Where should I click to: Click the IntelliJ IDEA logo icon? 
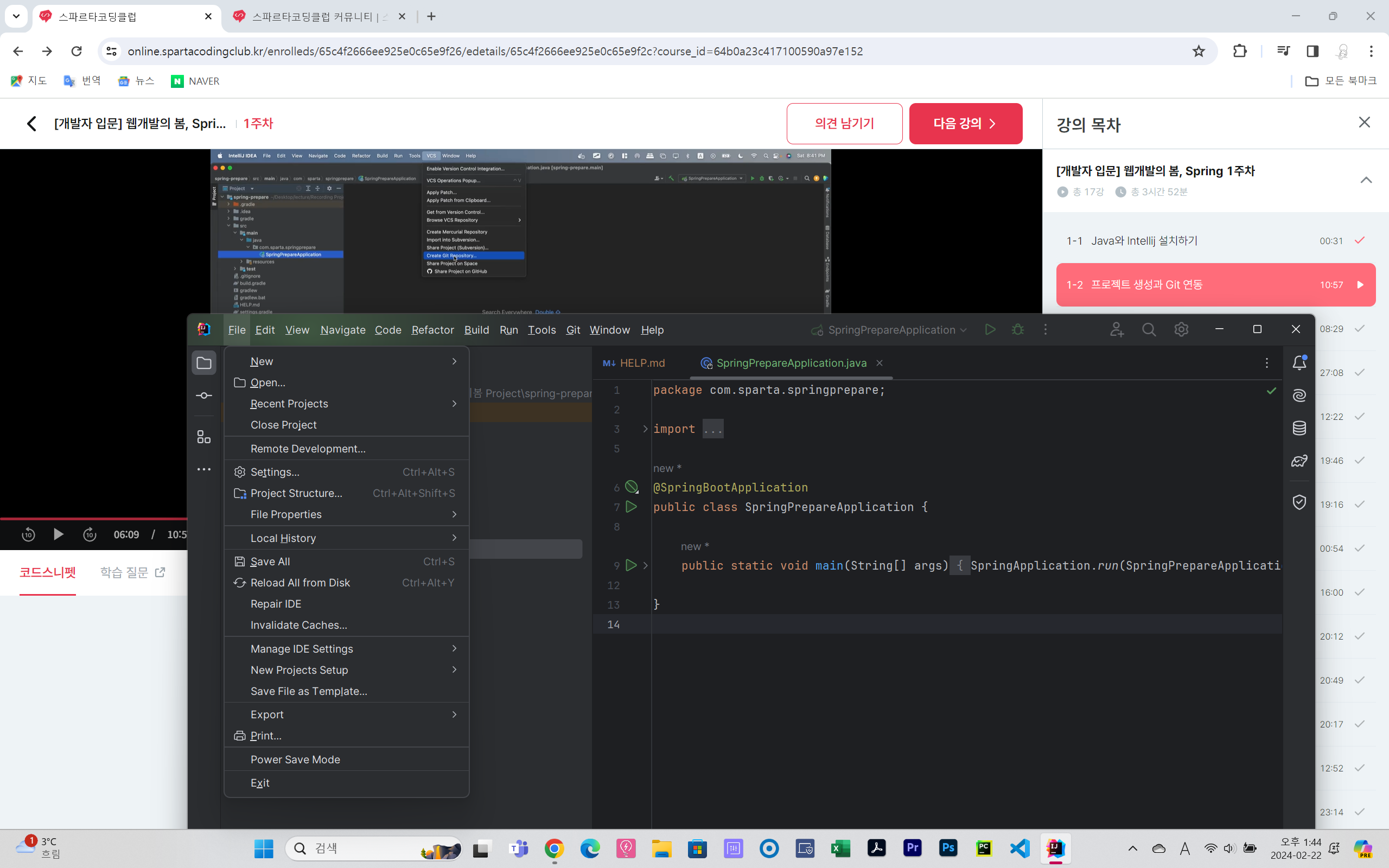coord(204,329)
